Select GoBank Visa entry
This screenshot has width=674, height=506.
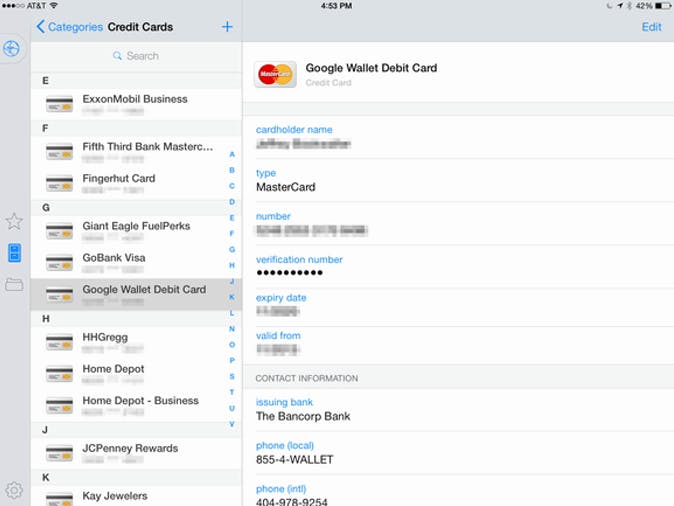coord(136,263)
